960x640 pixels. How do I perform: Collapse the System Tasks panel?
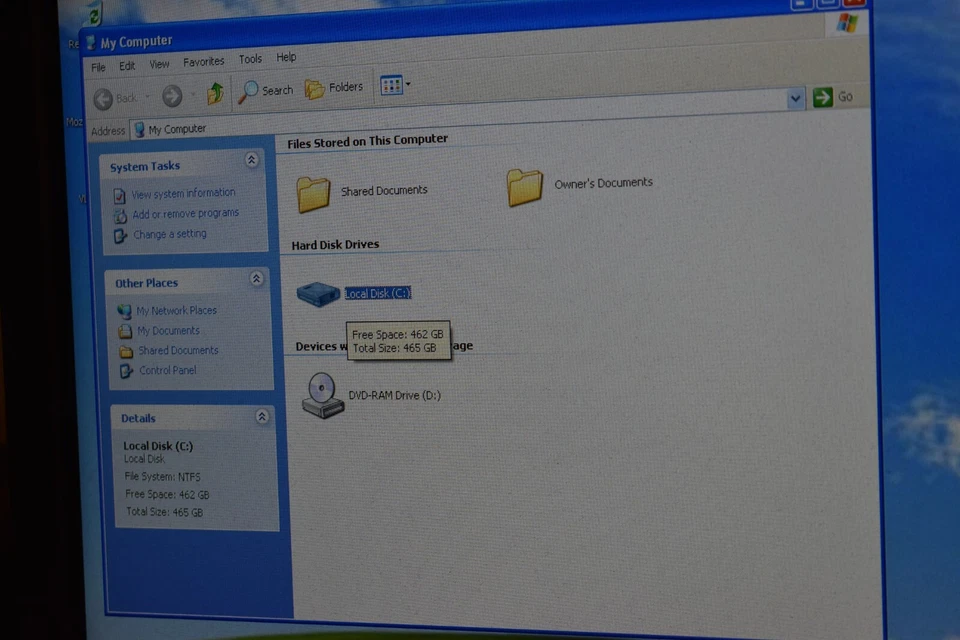252,159
